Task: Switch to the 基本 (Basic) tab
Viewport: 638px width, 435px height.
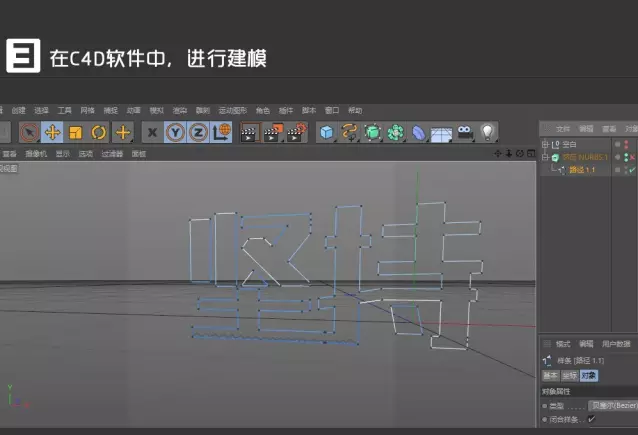Action: (551, 375)
